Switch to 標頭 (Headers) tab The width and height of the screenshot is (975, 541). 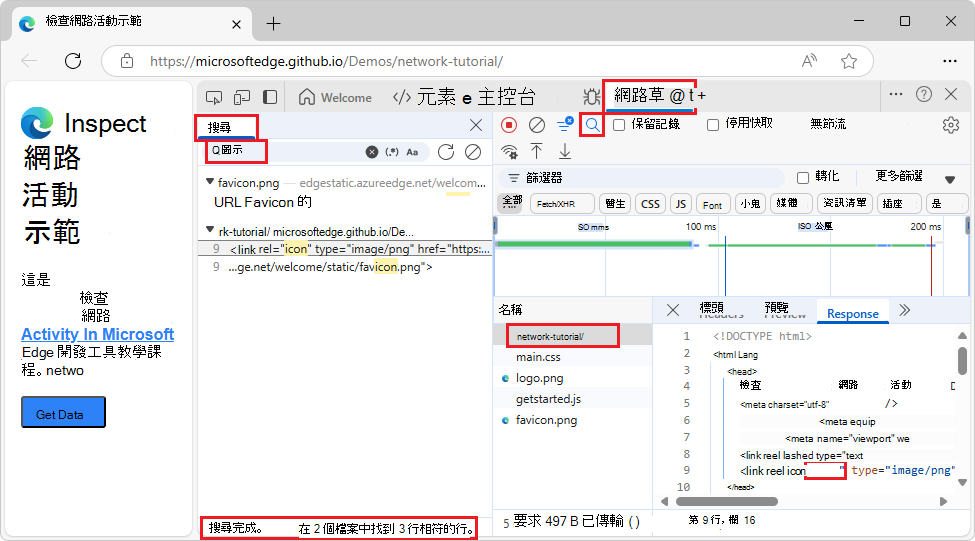pyautogui.click(x=720, y=310)
